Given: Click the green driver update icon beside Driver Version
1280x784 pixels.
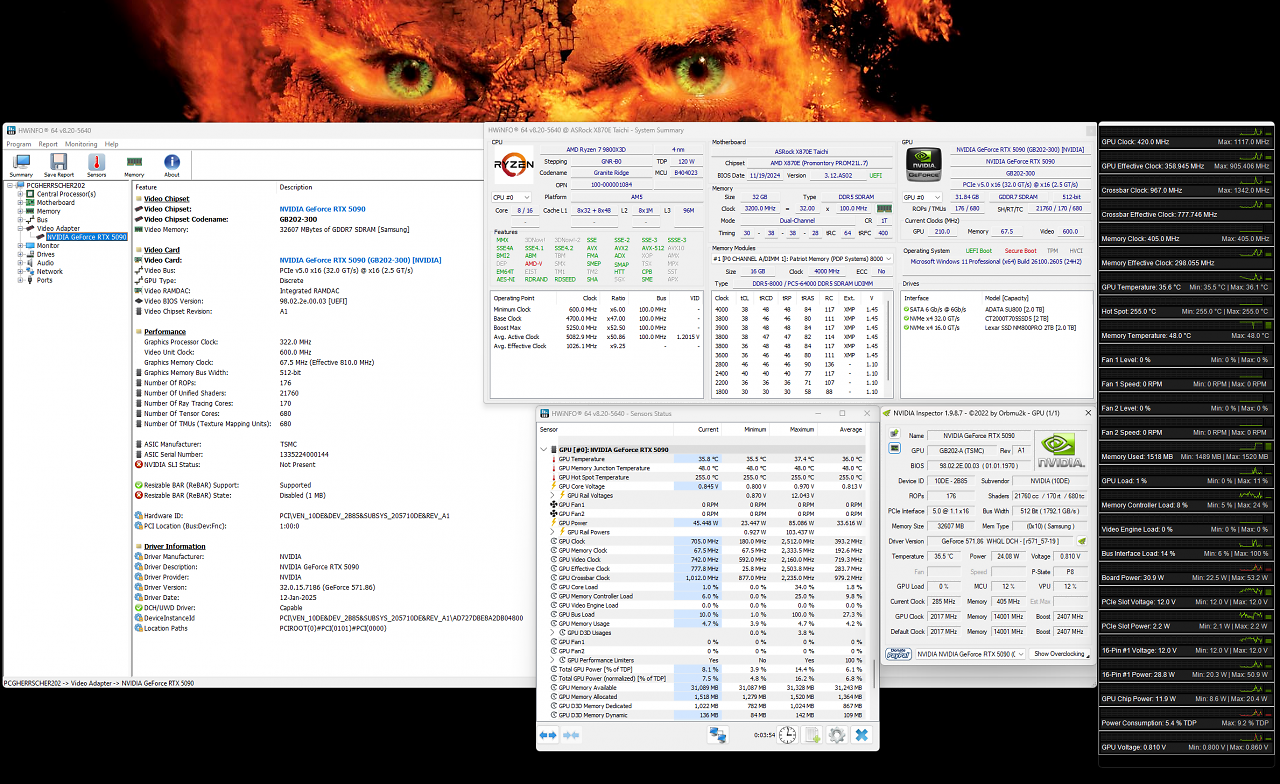Looking at the screenshot, I should tap(1081, 541).
